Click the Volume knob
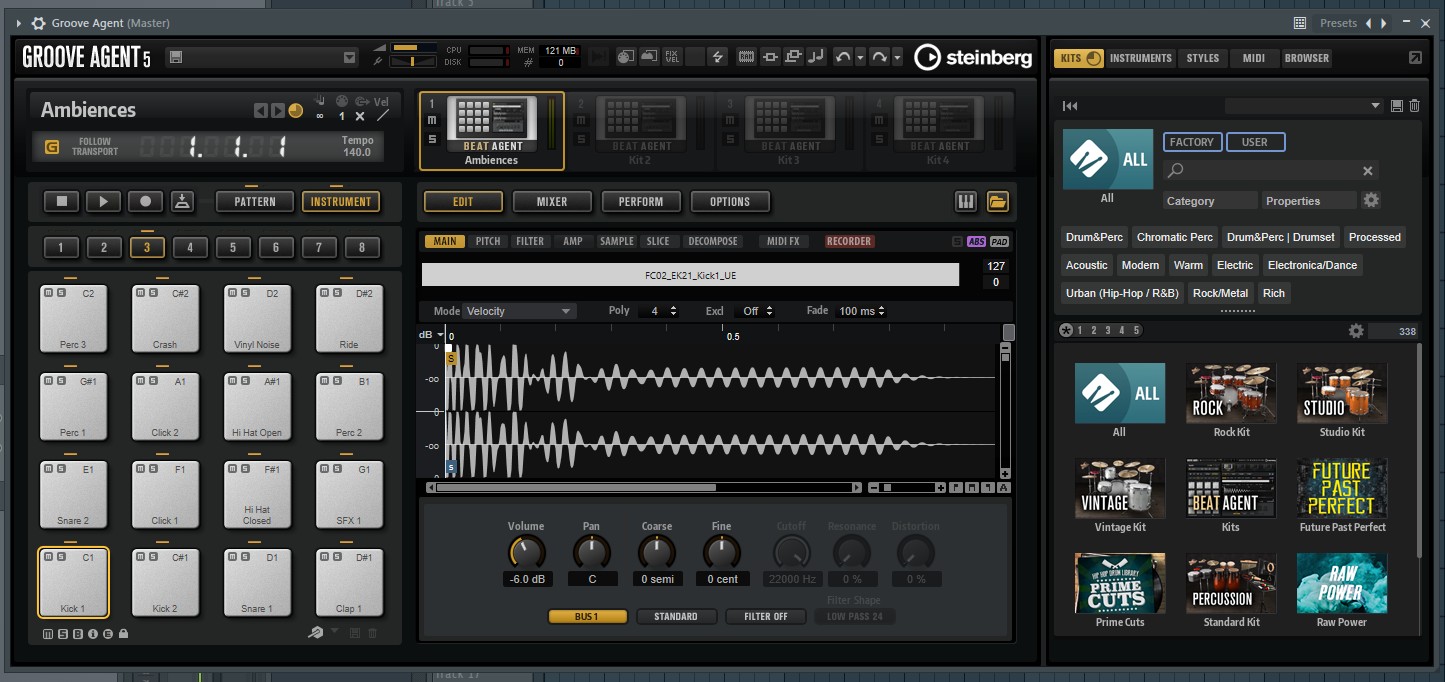Screen dimensions: 1445x682 pos(526,551)
